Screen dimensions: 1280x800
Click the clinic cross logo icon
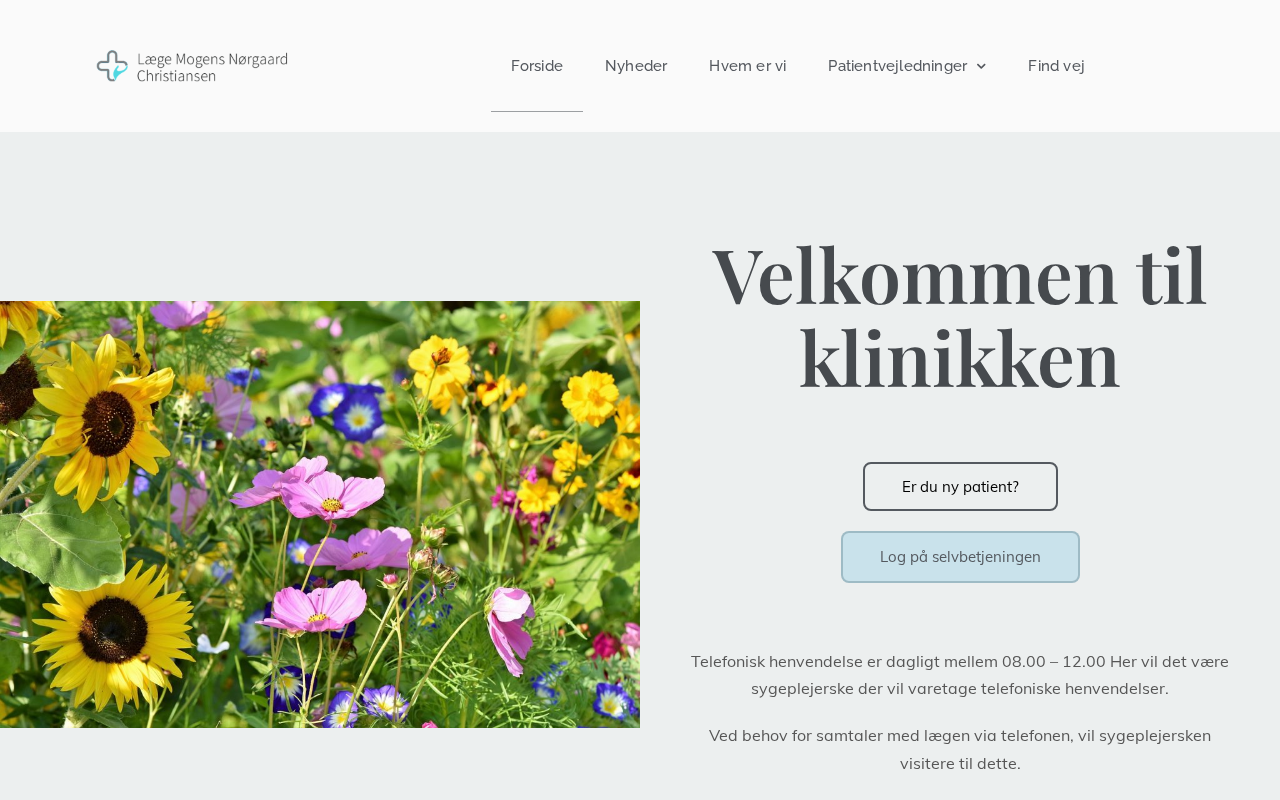112,66
